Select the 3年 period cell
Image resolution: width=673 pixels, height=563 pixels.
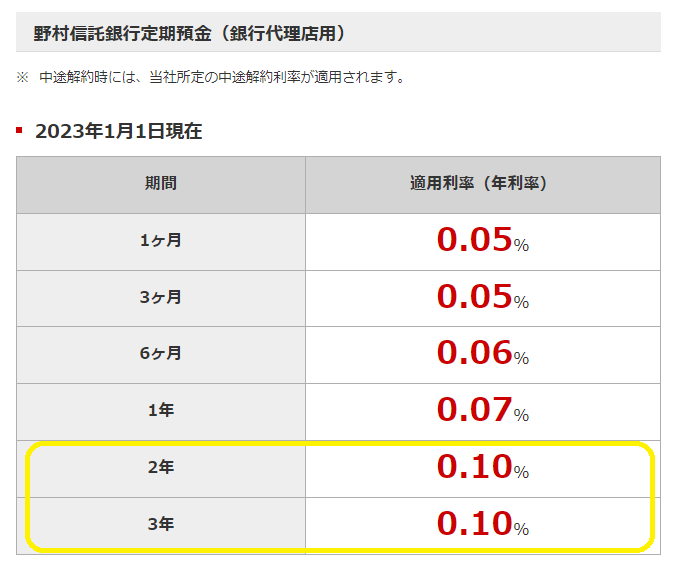[161, 525]
